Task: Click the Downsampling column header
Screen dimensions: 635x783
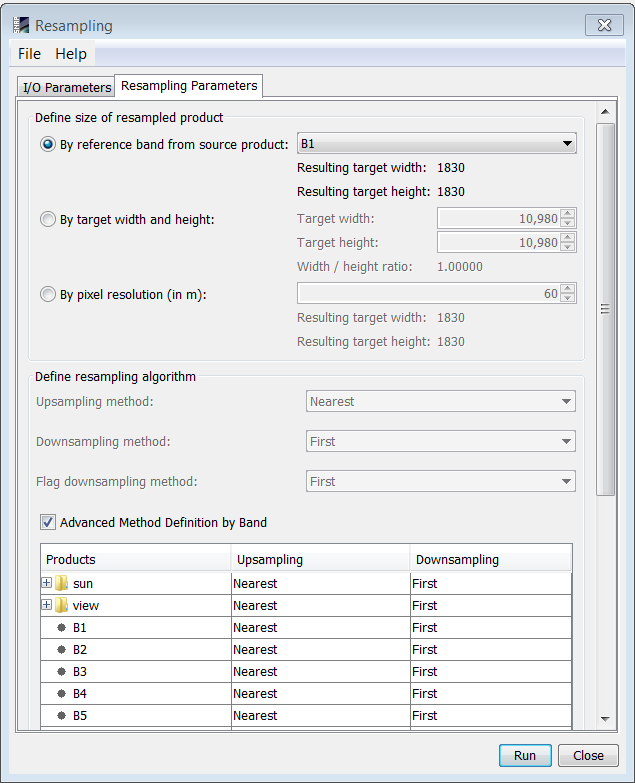Action: click(491, 559)
